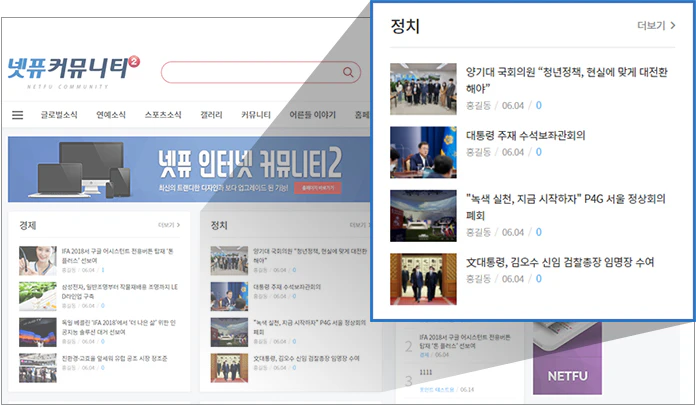Screen dimensions: 696x406
Task: Click the search magnifier icon
Action: tap(348, 72)
